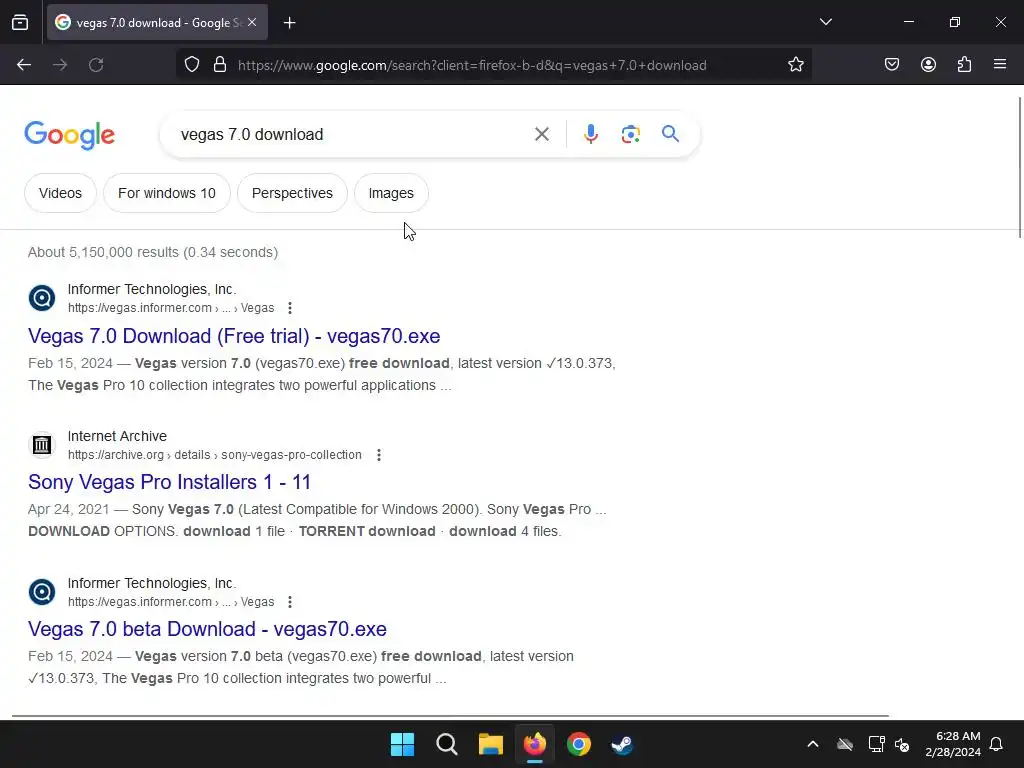Open Steam from taskbar
1024x768 pixels.
pos(622,744)
